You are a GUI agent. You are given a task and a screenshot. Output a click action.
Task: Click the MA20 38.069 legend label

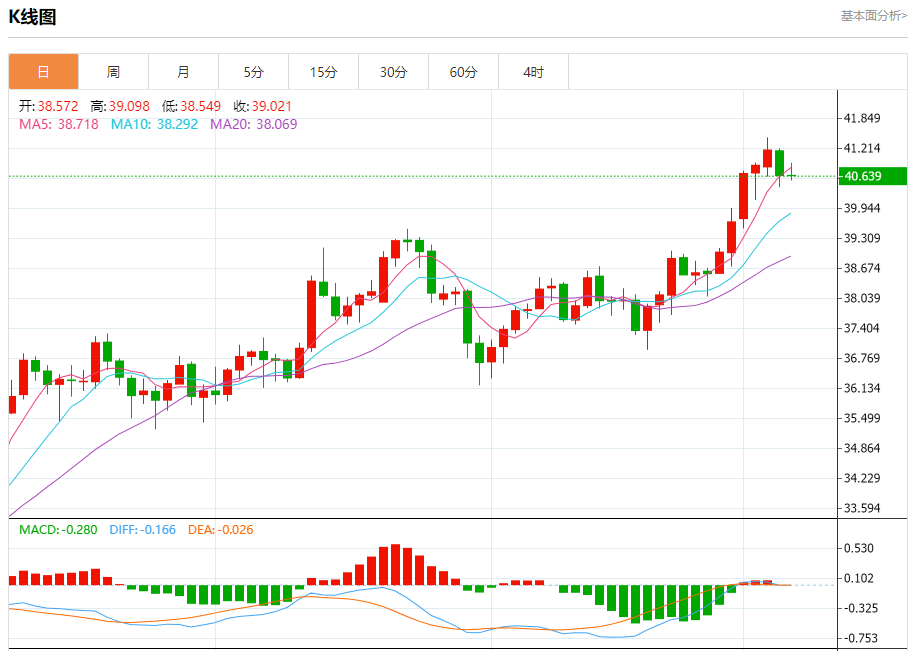(x=253, y=124)
